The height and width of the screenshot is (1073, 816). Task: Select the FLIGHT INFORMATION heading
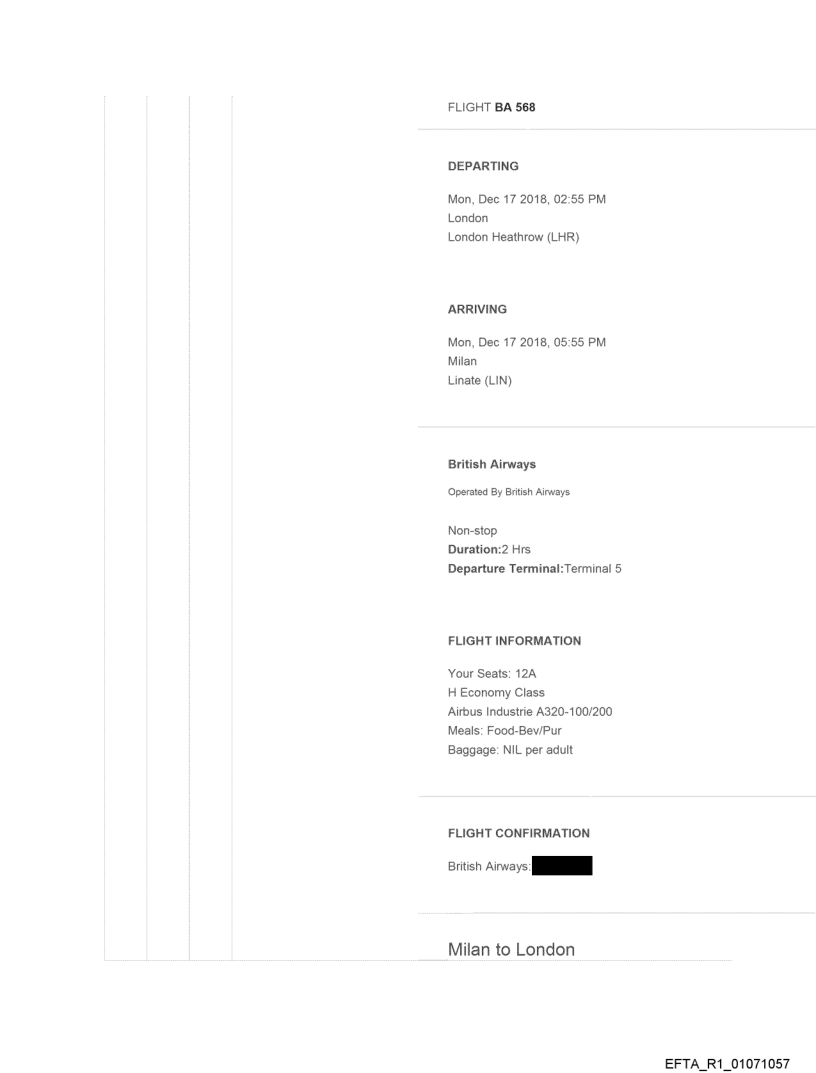tap(514, 640)
